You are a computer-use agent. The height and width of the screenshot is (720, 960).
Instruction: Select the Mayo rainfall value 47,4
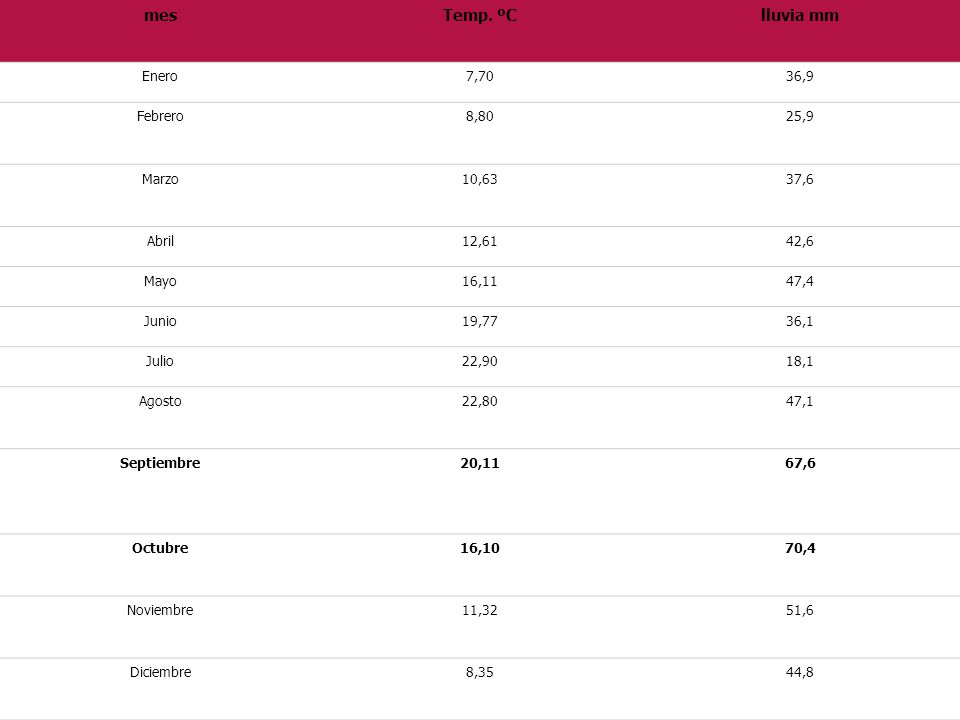coord(800,282)
